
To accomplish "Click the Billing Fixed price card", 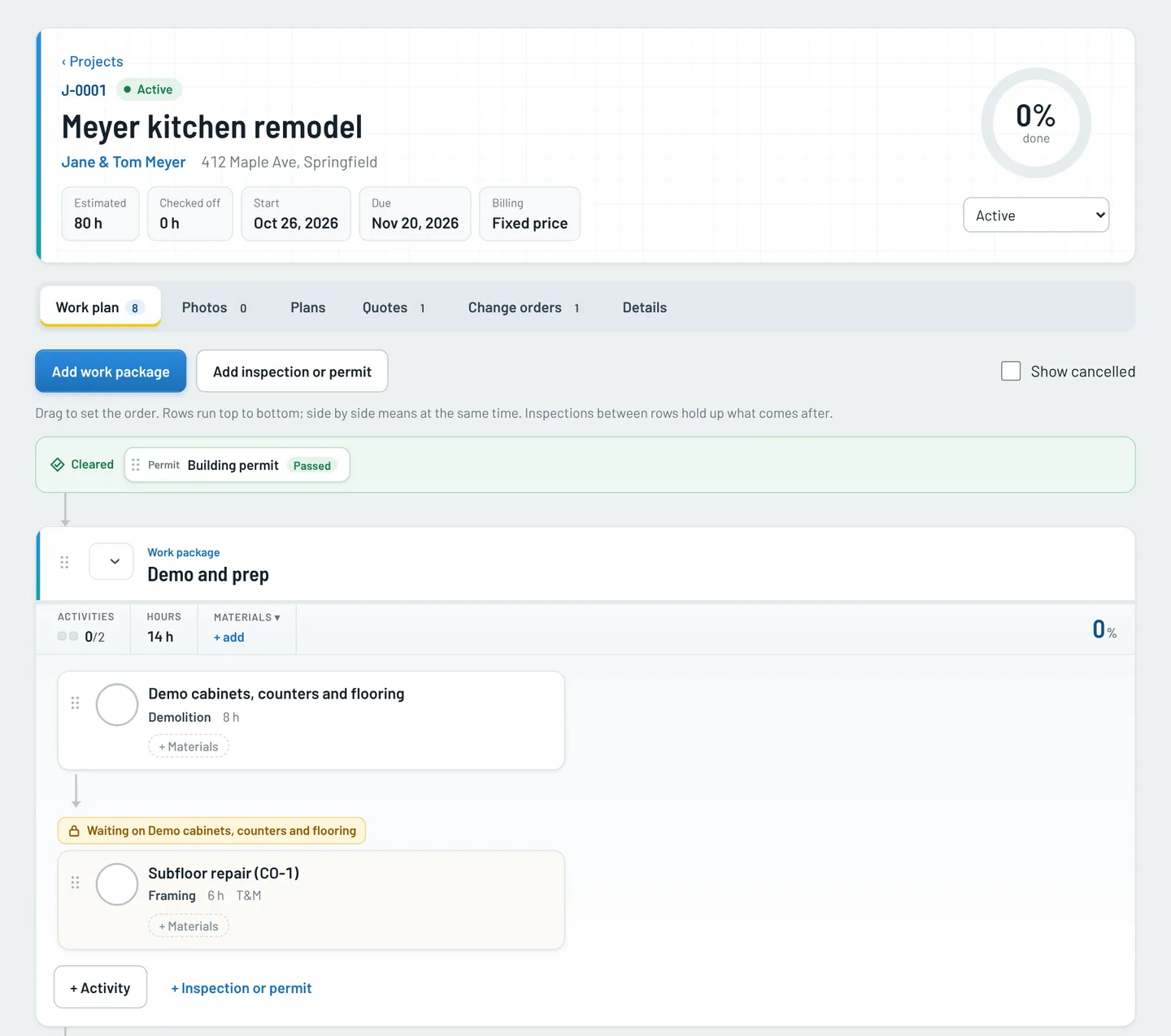I will (x=529, y=214).
